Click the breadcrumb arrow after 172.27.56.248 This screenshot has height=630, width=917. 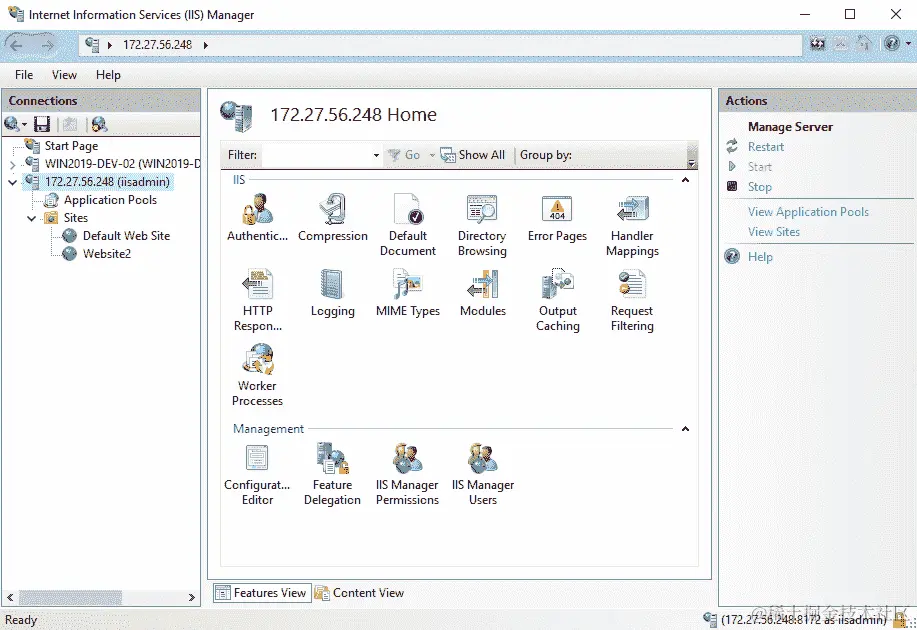pyautogui.click(x=206, y=45)
